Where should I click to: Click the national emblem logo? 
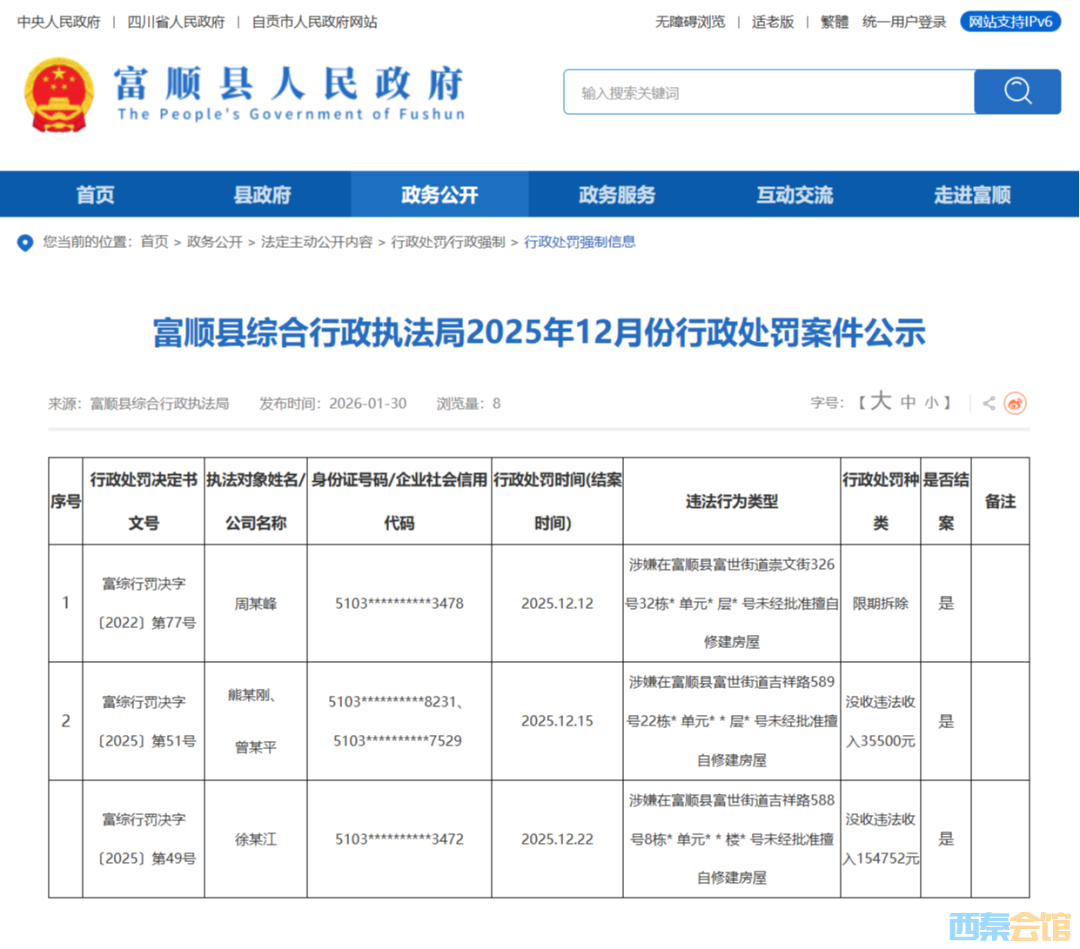(x=58, y=94)
